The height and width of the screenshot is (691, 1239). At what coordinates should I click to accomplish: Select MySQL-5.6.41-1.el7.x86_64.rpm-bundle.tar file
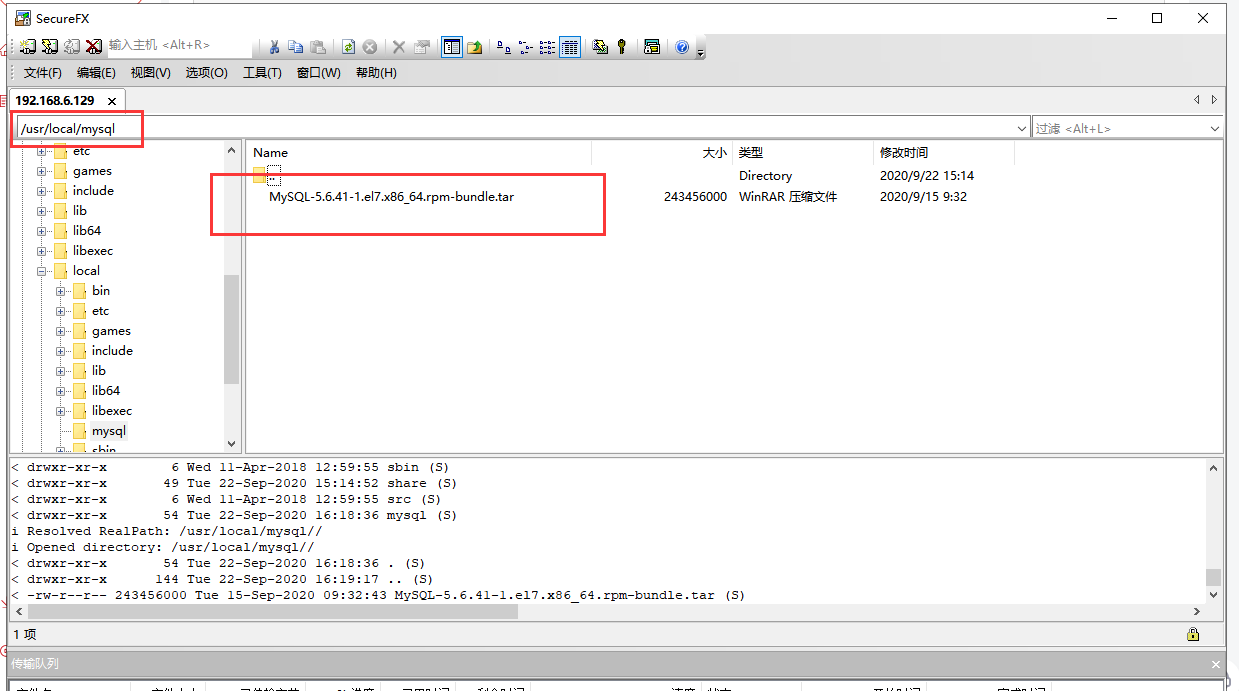(391, 197)
